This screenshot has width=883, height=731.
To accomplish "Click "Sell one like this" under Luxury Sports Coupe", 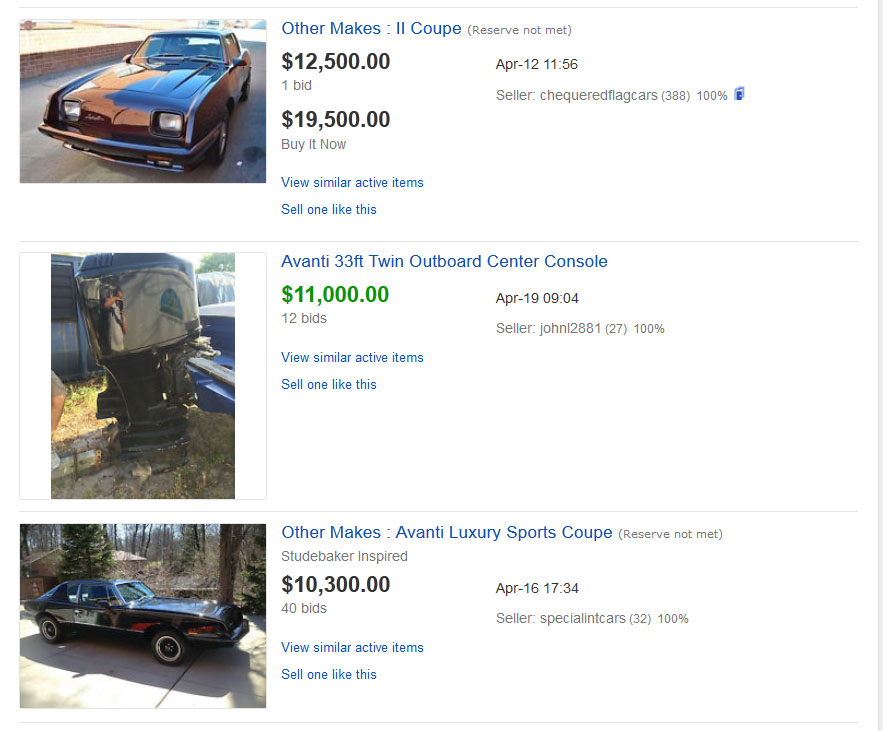I will pos(329,675).
